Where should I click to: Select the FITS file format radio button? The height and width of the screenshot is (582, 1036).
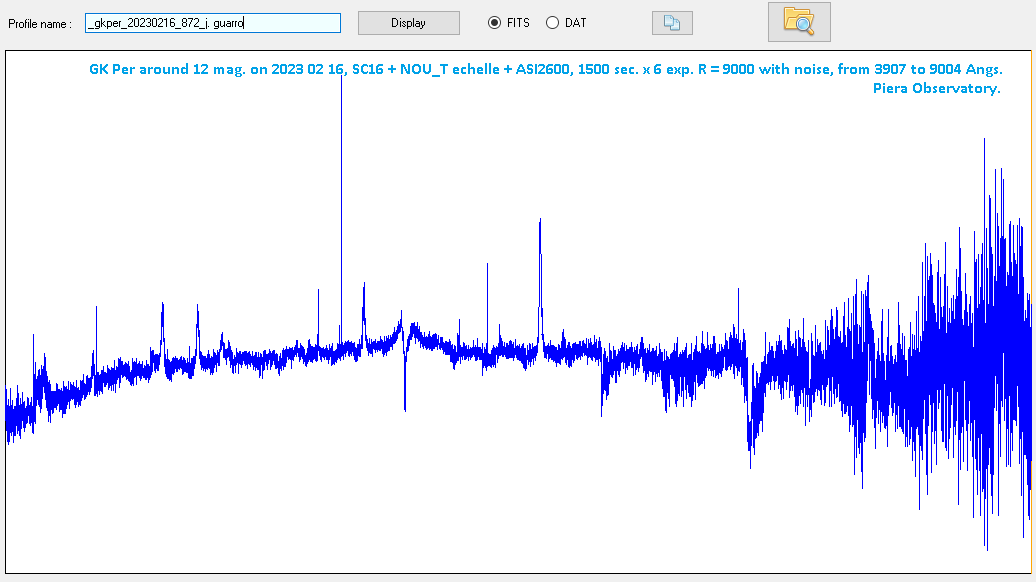point(494,23)
